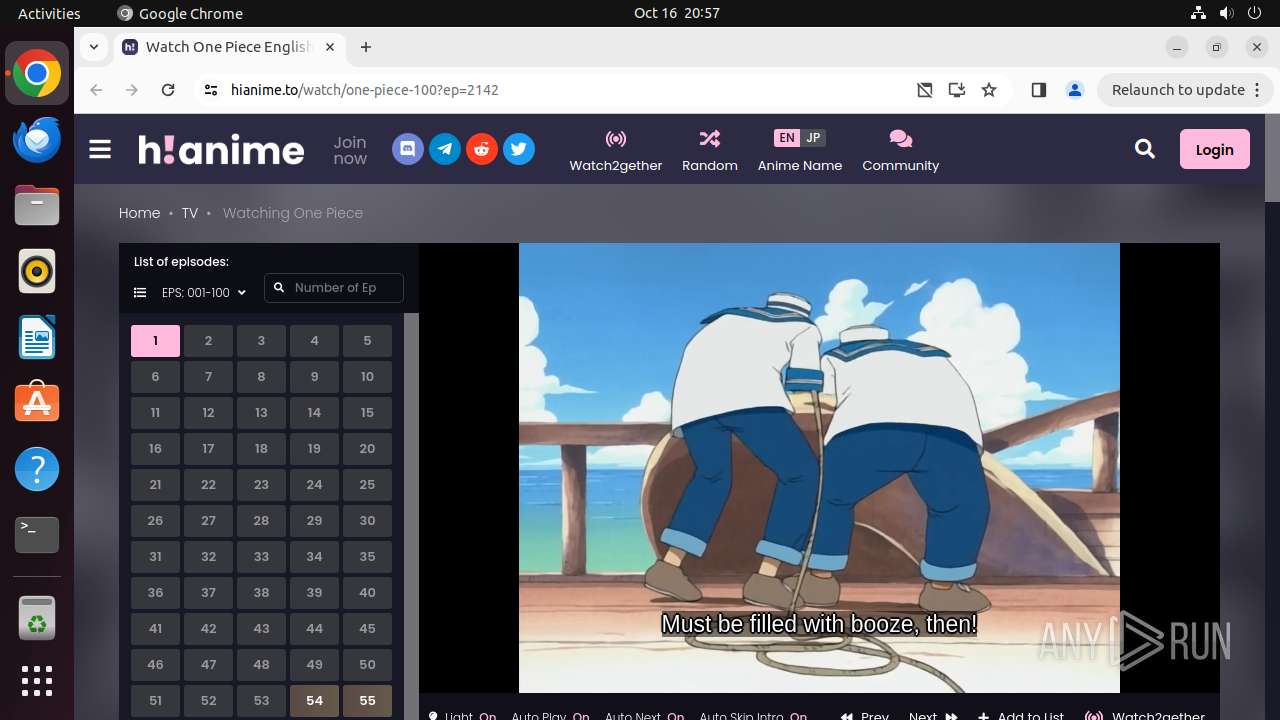Click the HiAnime logo

point(221,149)
